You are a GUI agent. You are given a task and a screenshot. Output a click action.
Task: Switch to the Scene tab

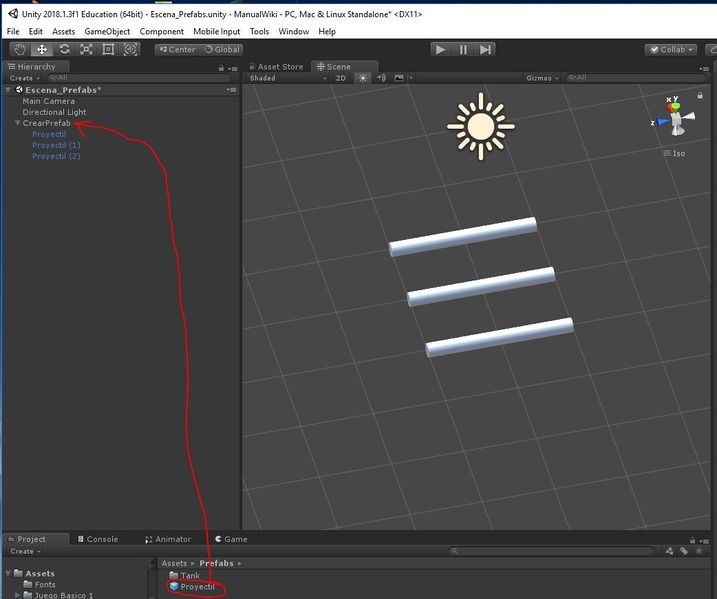[344, 67]
